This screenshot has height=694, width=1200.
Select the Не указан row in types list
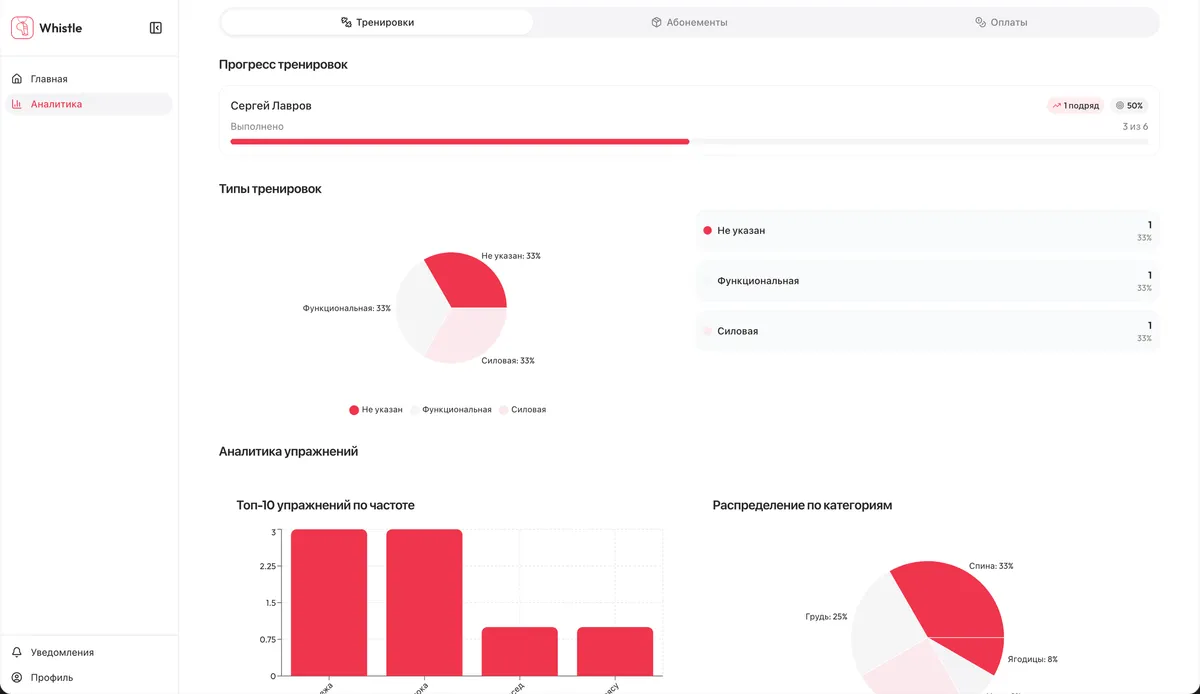click(x=927, y=231)
